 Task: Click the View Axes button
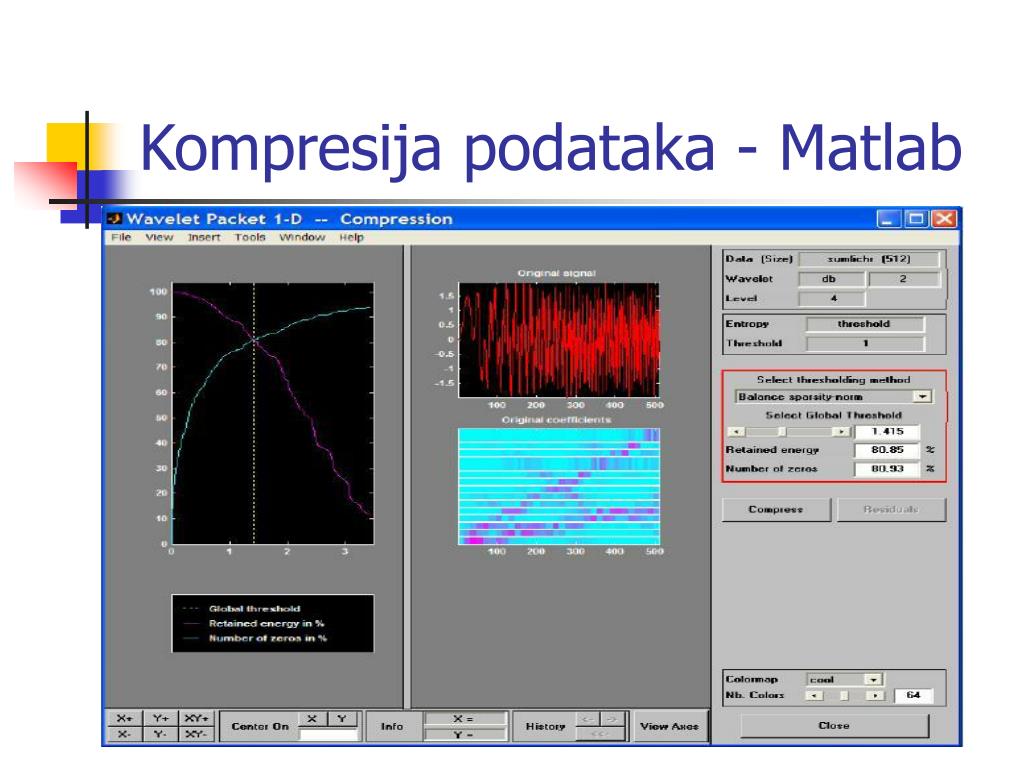coord(669,726)
